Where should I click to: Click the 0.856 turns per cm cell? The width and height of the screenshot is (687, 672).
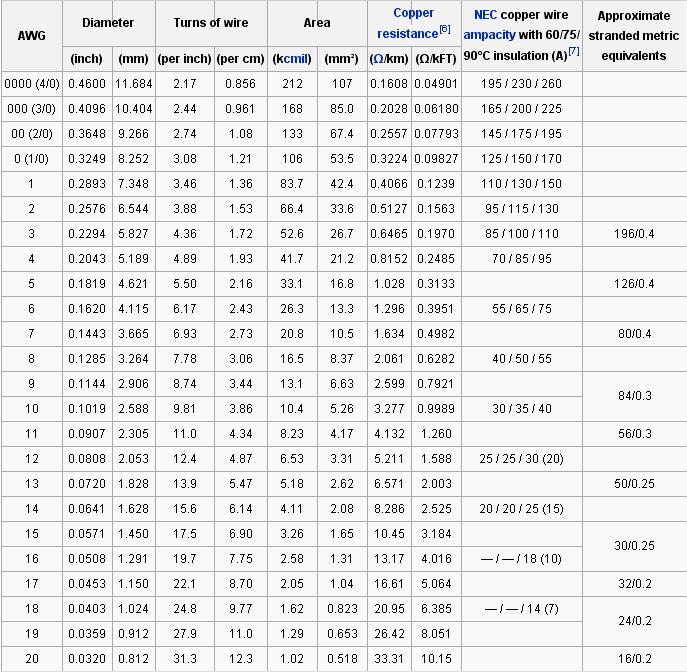[241, 84]
